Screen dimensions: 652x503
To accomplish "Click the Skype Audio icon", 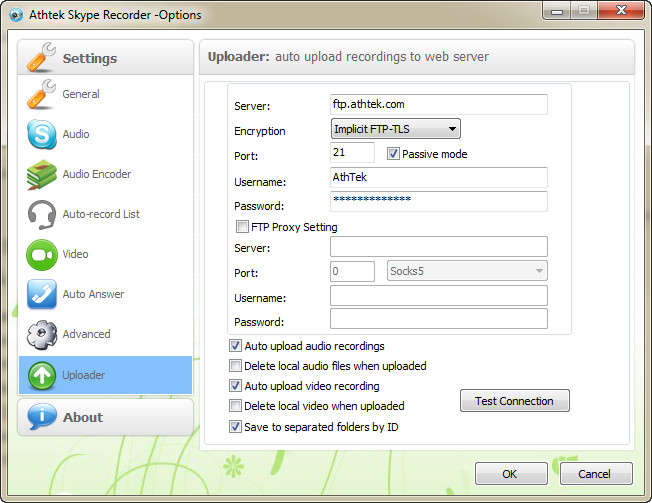I will (41, 134).
